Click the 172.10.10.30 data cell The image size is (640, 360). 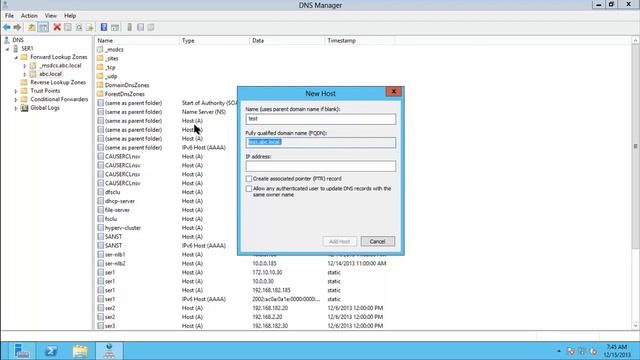point(267,273)
